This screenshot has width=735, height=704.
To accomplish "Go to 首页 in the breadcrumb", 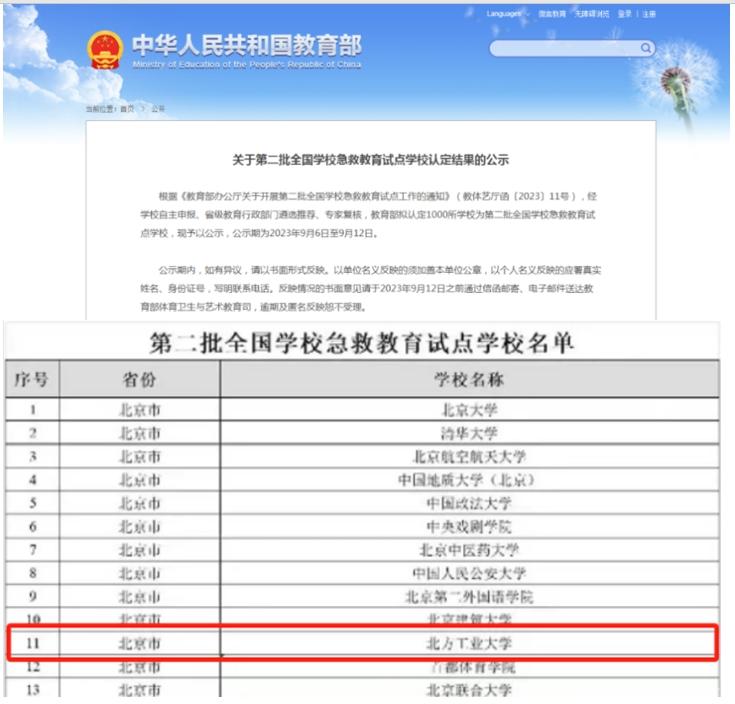I will click(126, 108).
